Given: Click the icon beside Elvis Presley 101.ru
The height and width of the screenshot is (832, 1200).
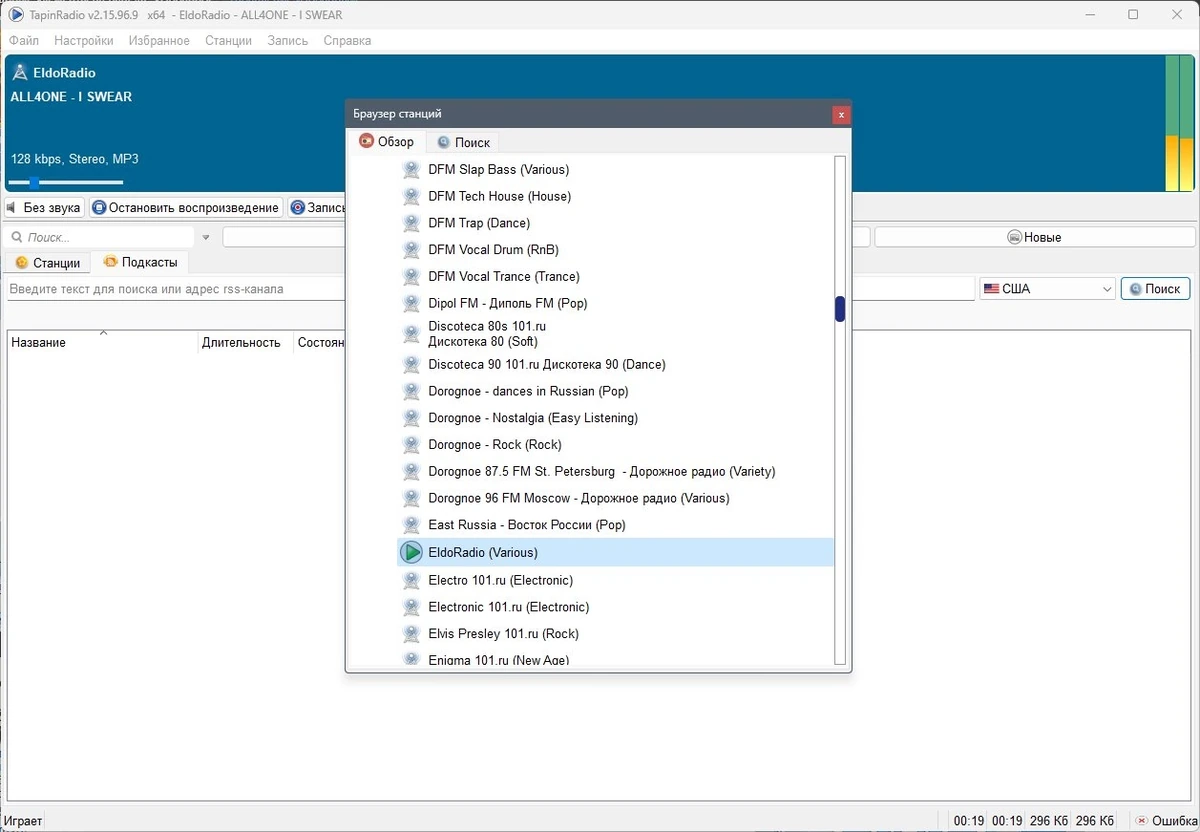Looking at the screenshot, I should pyautogui.click(x=411, y=634).
